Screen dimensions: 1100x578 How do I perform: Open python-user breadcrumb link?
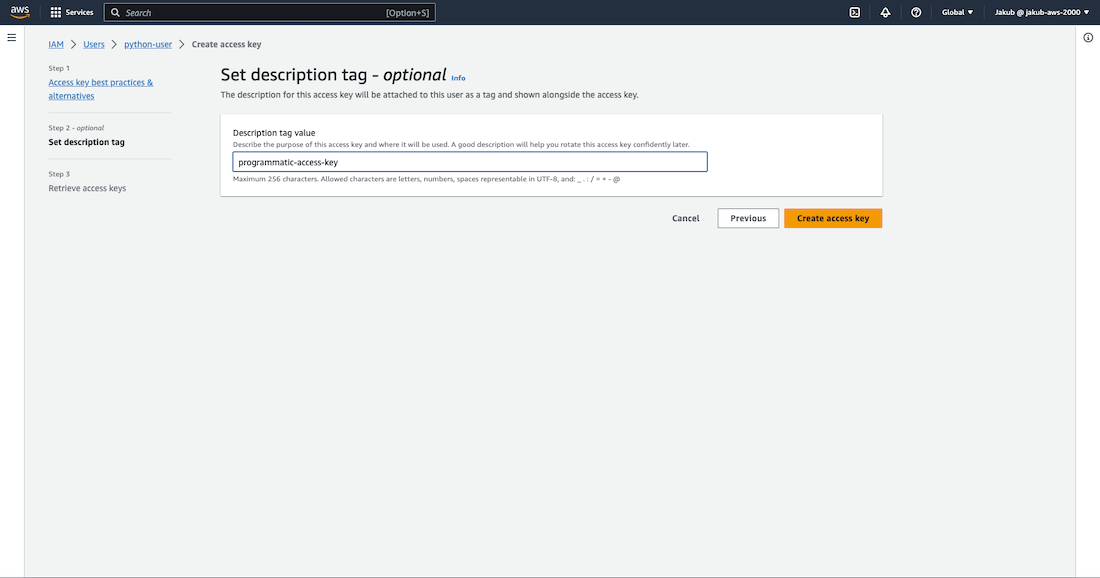(148, 44)
